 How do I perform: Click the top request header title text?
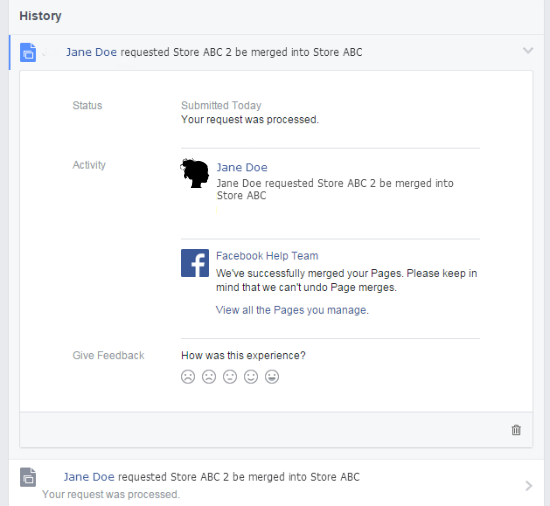[214, 52]
